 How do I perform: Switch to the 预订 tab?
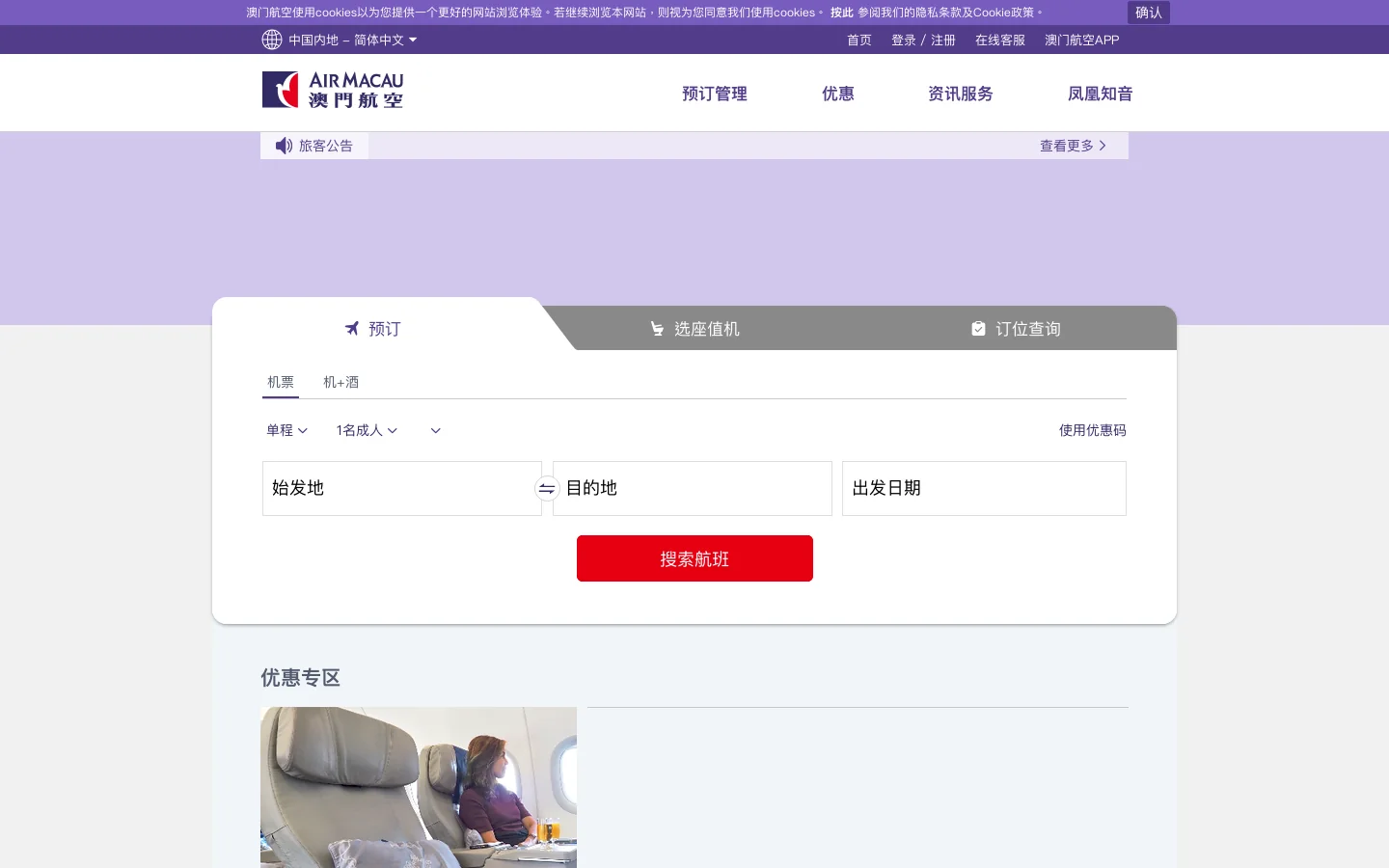point(372,329)
